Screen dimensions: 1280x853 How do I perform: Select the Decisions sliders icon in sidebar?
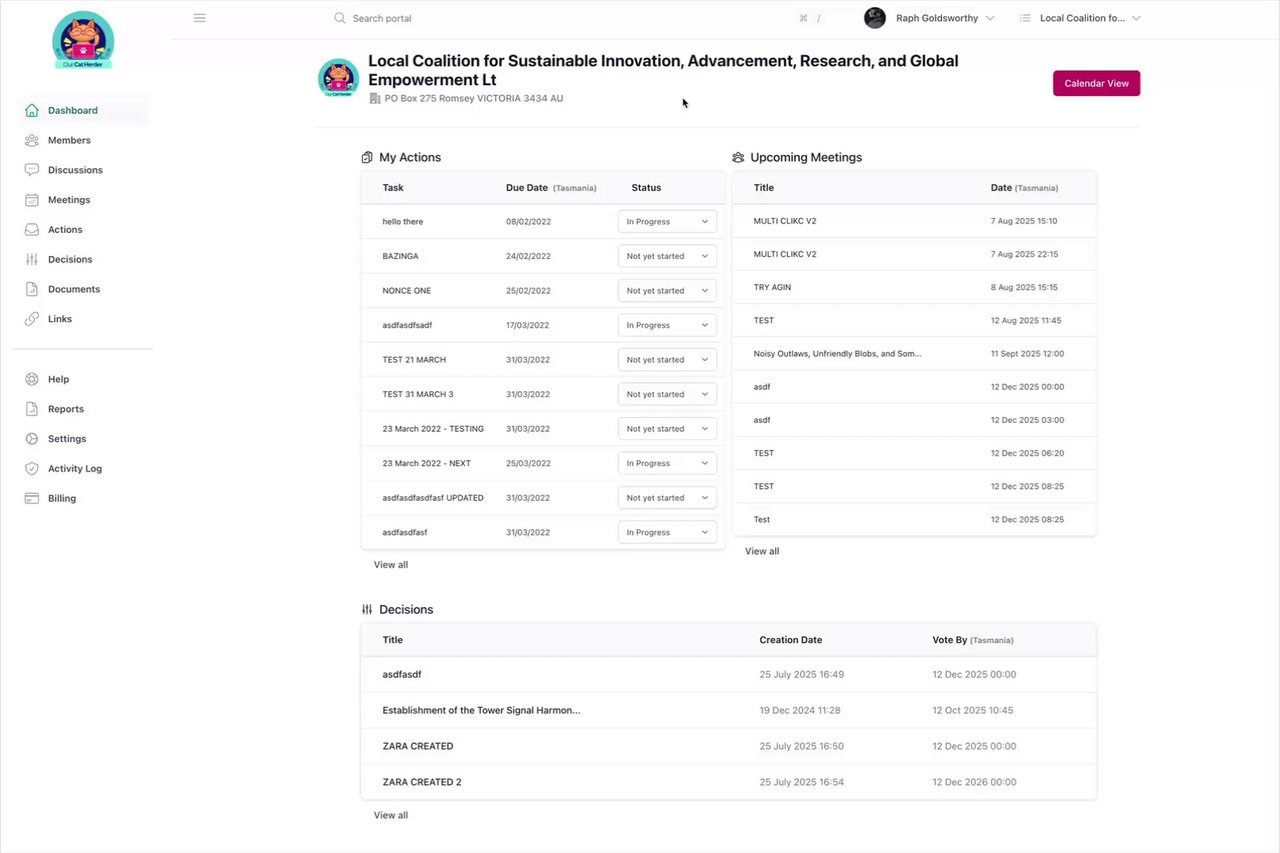point(32,259)
